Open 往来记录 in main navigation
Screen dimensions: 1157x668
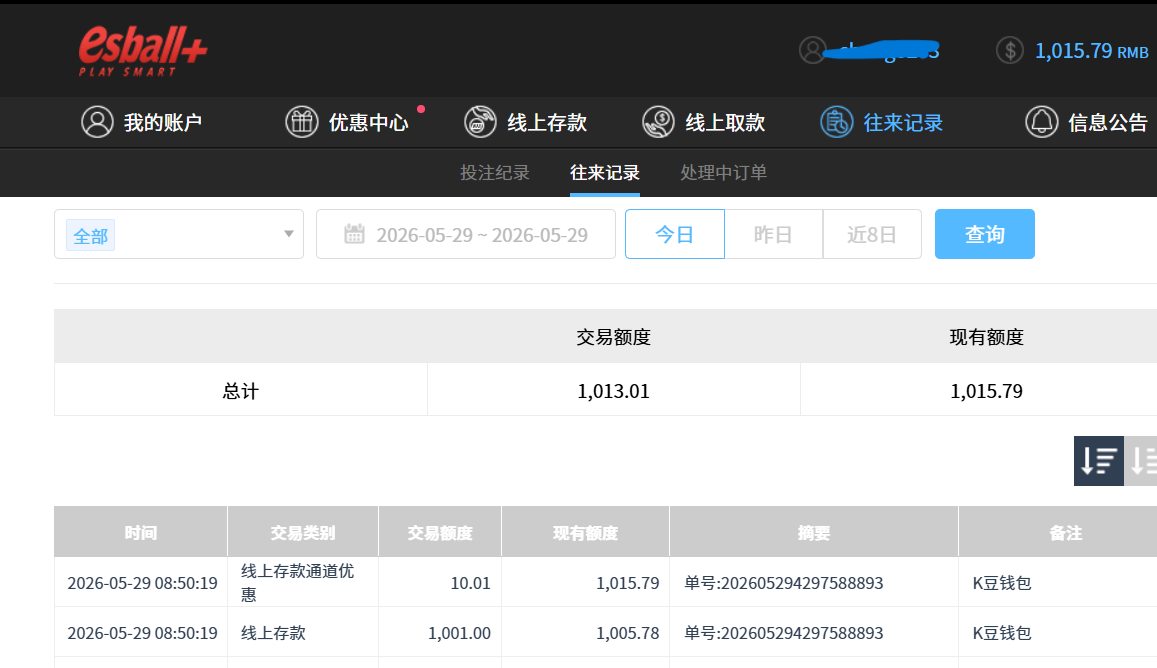(882, 122)
